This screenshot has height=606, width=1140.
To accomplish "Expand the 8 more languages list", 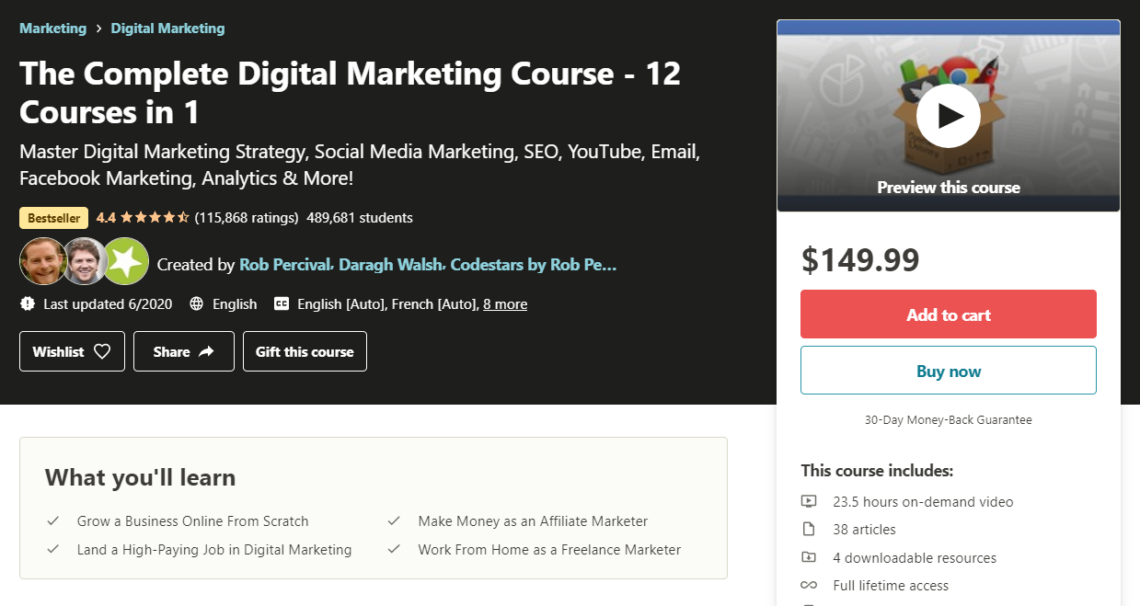I will pos(505,303).
